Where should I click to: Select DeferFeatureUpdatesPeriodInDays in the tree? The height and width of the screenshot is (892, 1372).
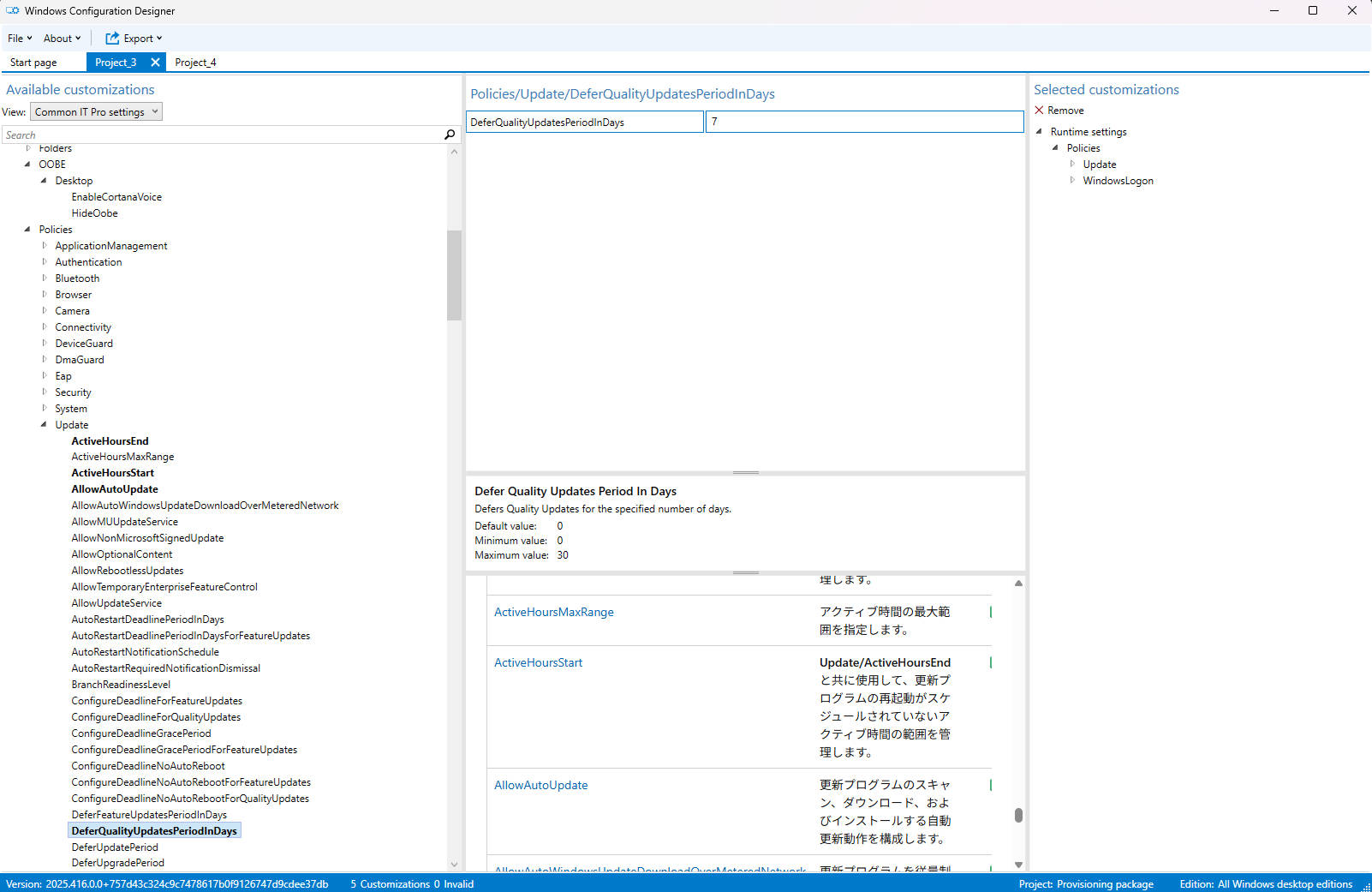tap(149, 814)
